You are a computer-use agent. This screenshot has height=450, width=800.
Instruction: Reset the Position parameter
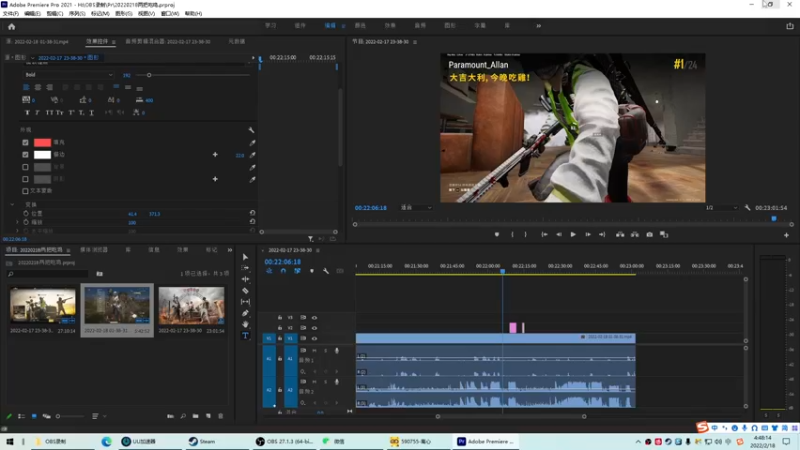[252, 213]
